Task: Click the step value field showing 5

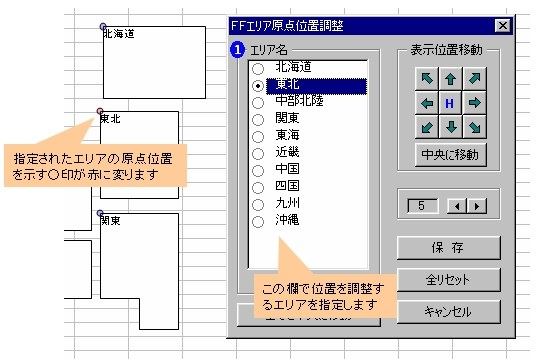Action: tap(423, 206)
